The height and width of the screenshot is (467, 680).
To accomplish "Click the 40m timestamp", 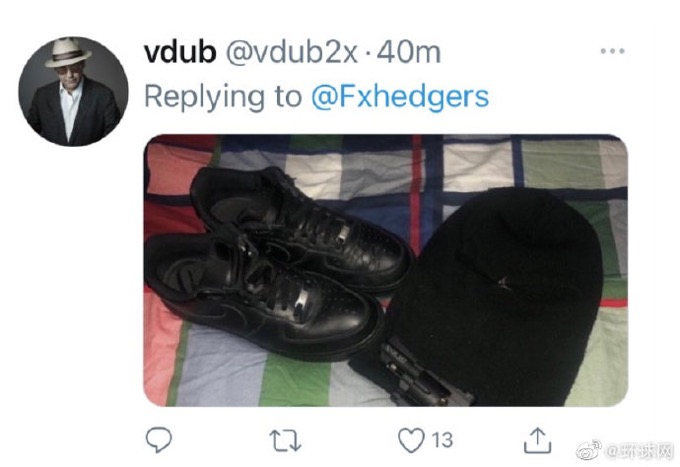I will click(409, 52).
